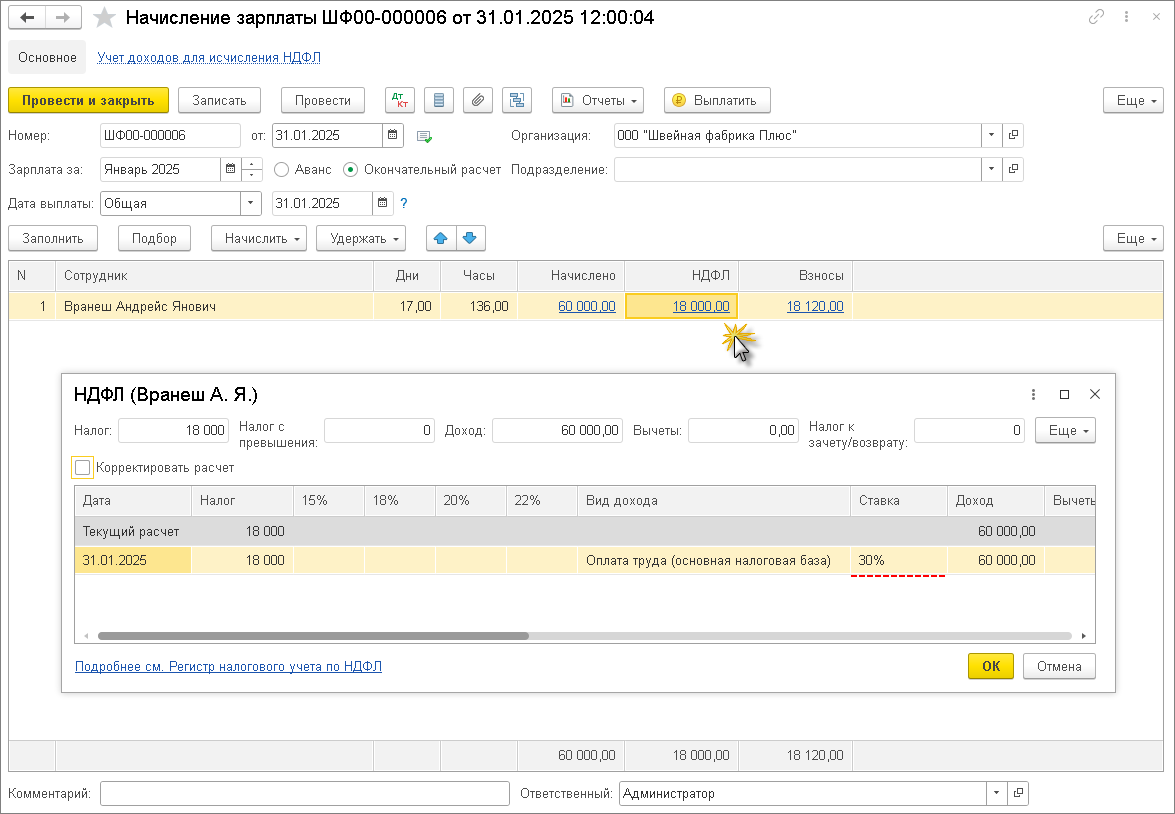Click the Налог field in dialog
1175x814 pixels.
[173, 430]
